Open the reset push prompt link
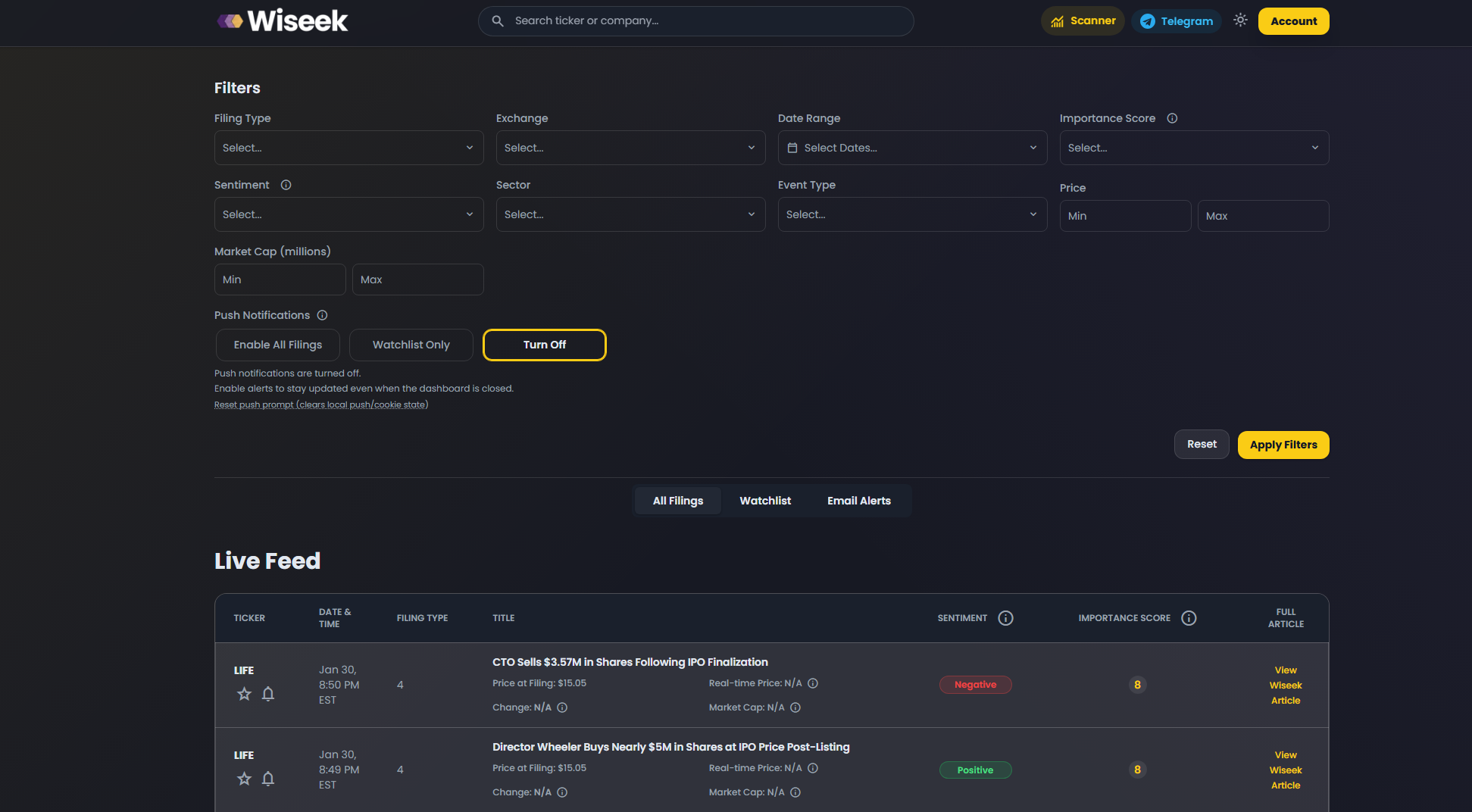Screen dimensions: 1472x812 click(x=321, y=404)
